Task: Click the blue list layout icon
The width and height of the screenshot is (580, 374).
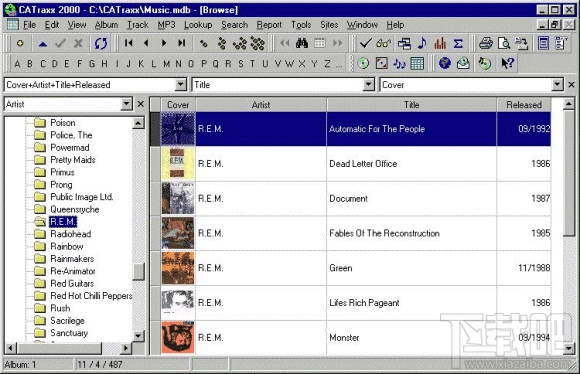Action: [x=543, y=43]
